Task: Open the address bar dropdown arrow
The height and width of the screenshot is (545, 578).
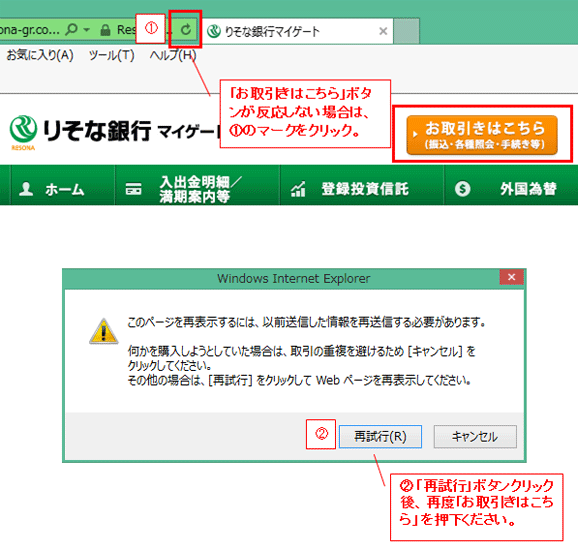Action: click(x=87, y=29)
